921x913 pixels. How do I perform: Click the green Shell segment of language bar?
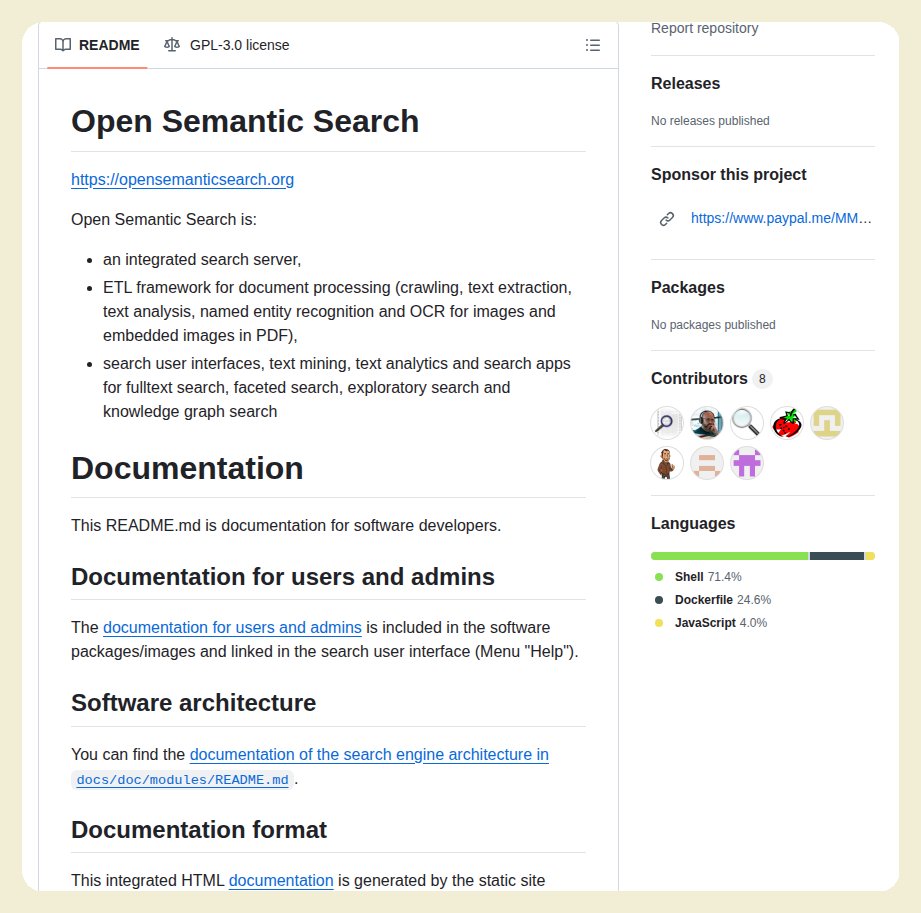point(730,556)
